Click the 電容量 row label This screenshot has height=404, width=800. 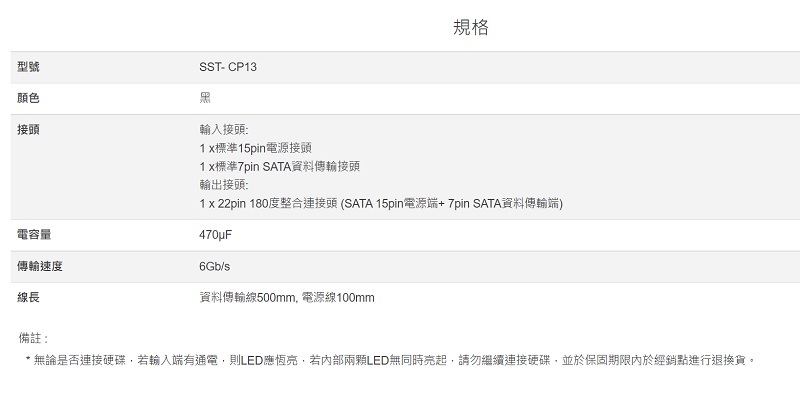[x=34, y=235]
